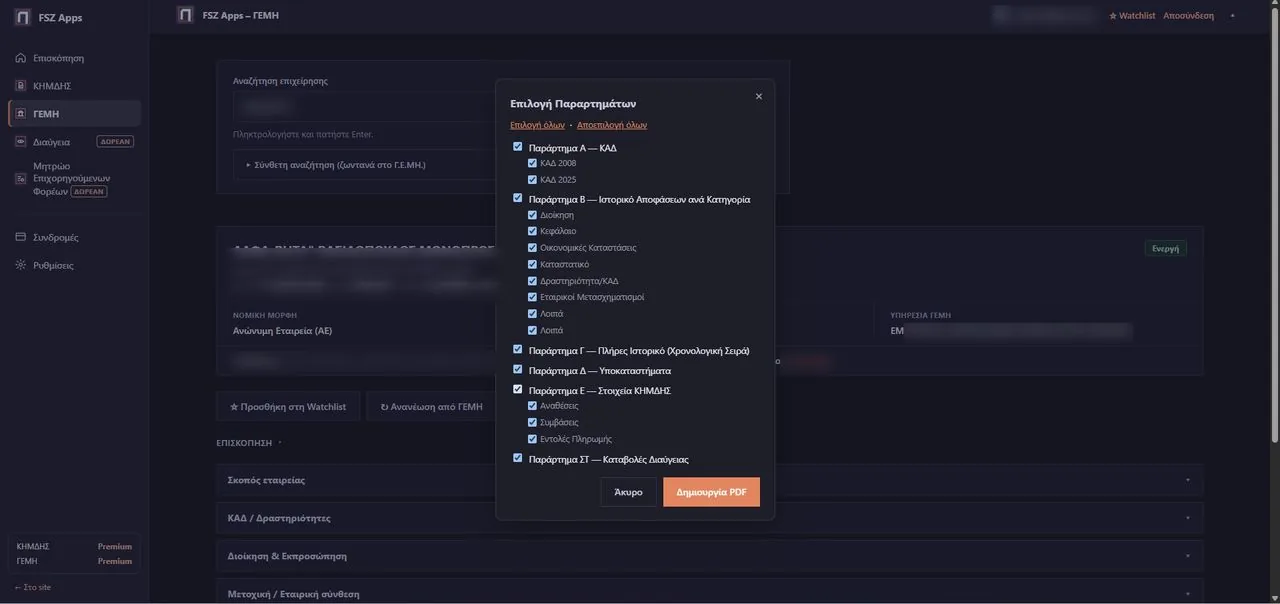Uncheck Παράρτημα Γ — Πλήρες Ιστορικό
The height and width of the screenshot is (604, 1280).
point(518,350)
